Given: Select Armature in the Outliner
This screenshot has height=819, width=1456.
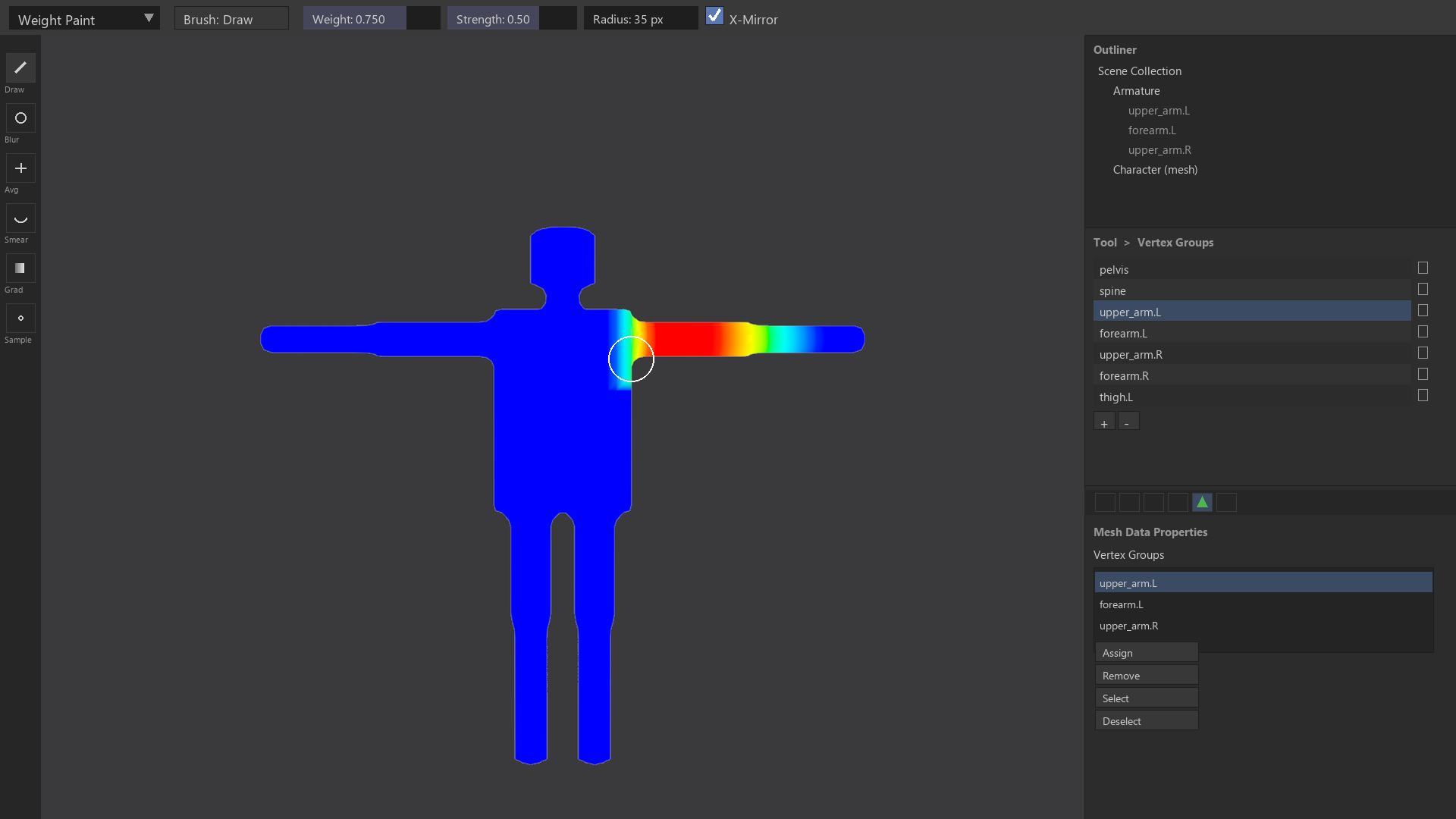Looking at the screenshot, I should click(x=1136, y=91).
